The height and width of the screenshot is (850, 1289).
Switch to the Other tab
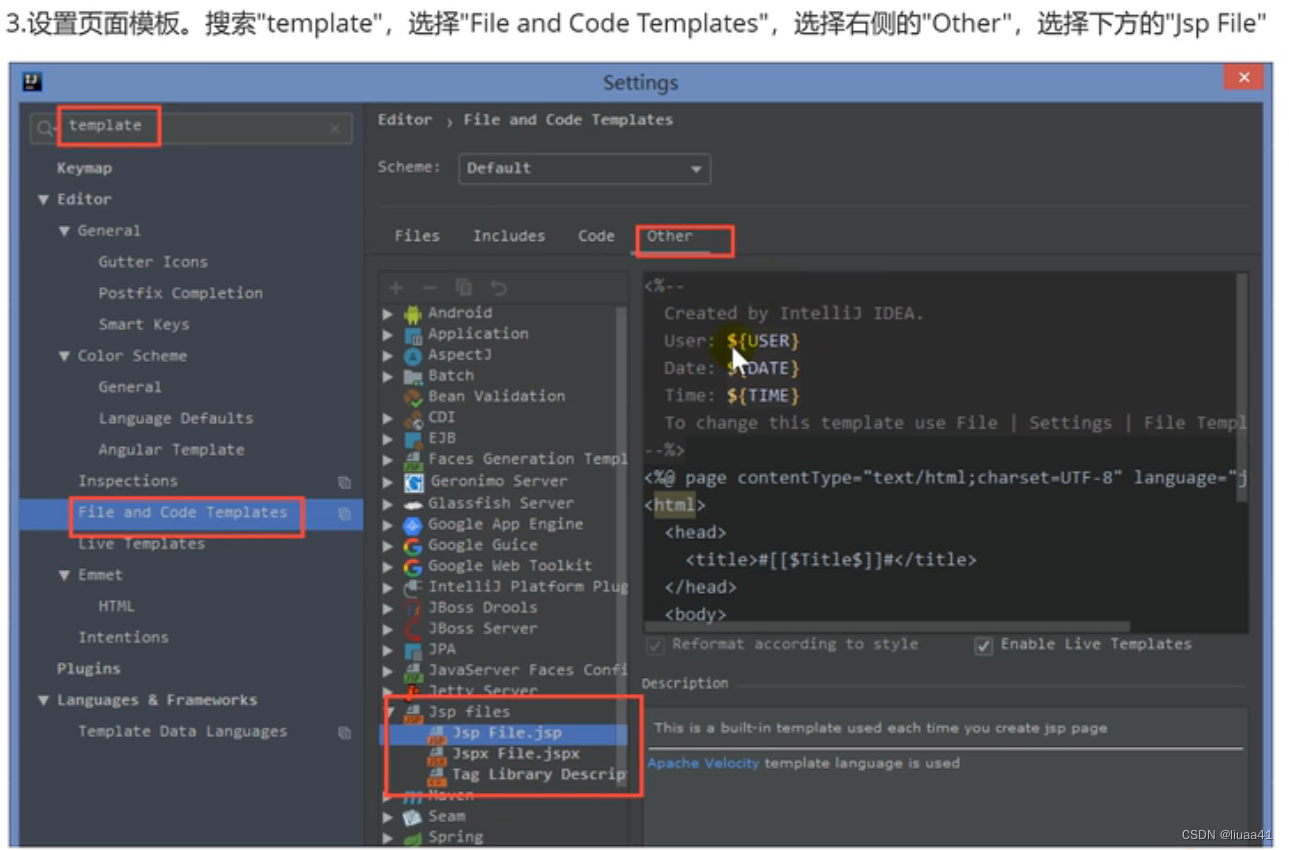[x=669, y=237]
